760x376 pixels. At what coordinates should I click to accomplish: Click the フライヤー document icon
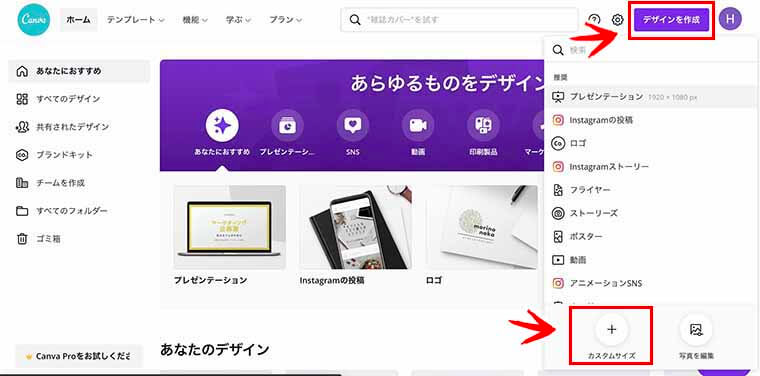558,190
